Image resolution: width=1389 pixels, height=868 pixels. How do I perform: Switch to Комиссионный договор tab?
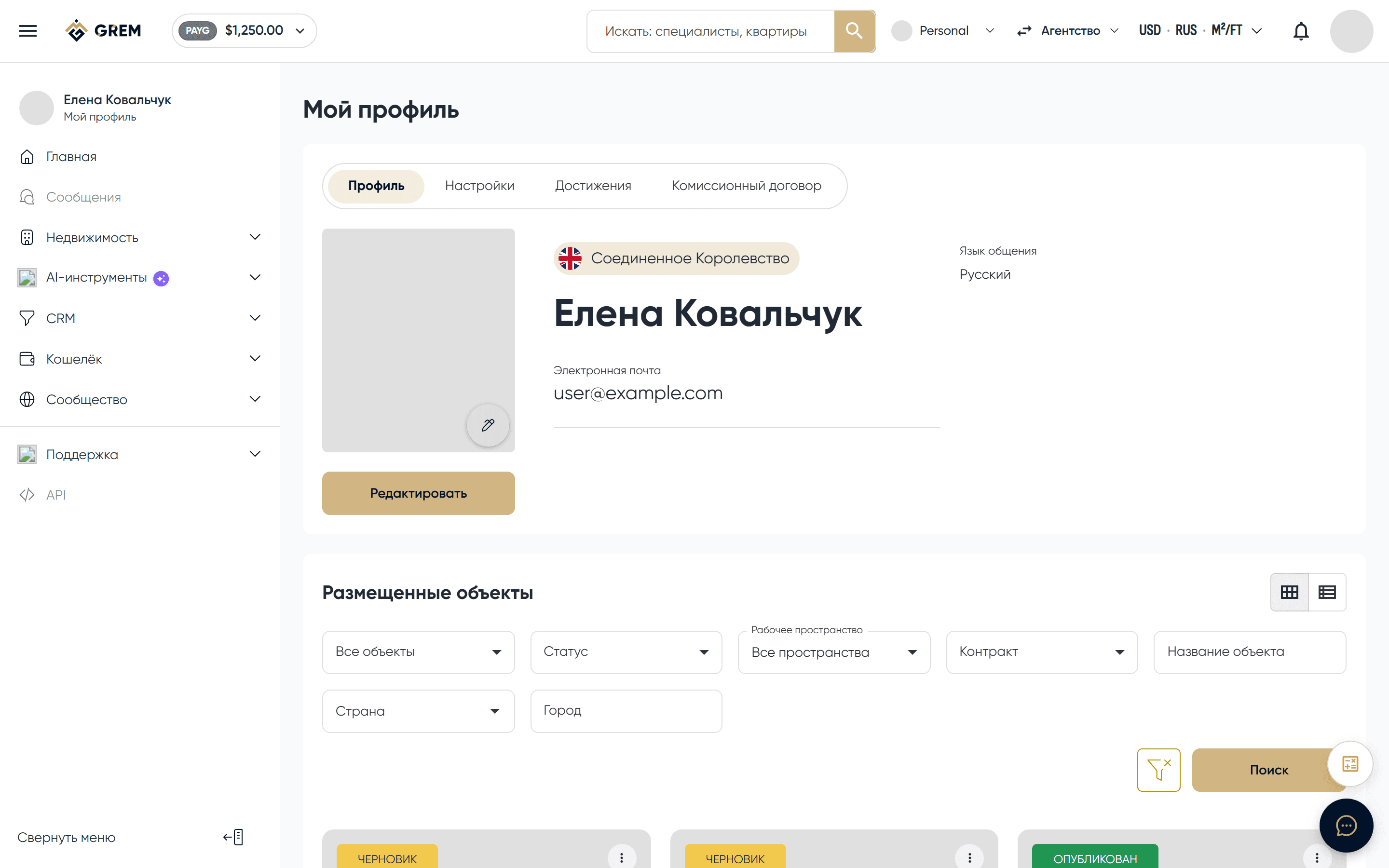tap(746, 186)
